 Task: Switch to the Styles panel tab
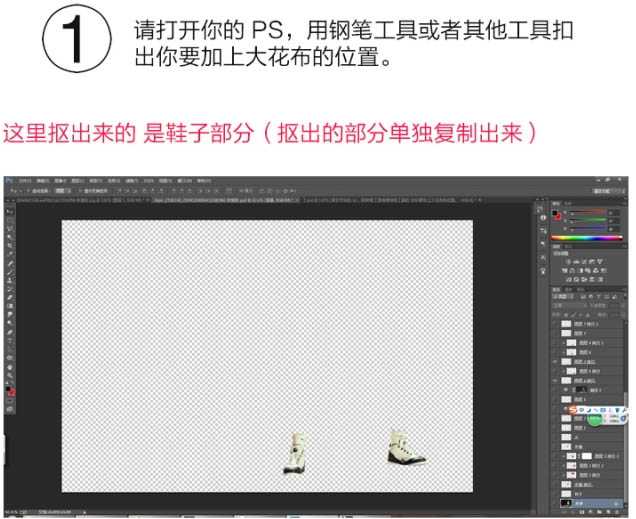click(x=569, y=246)
